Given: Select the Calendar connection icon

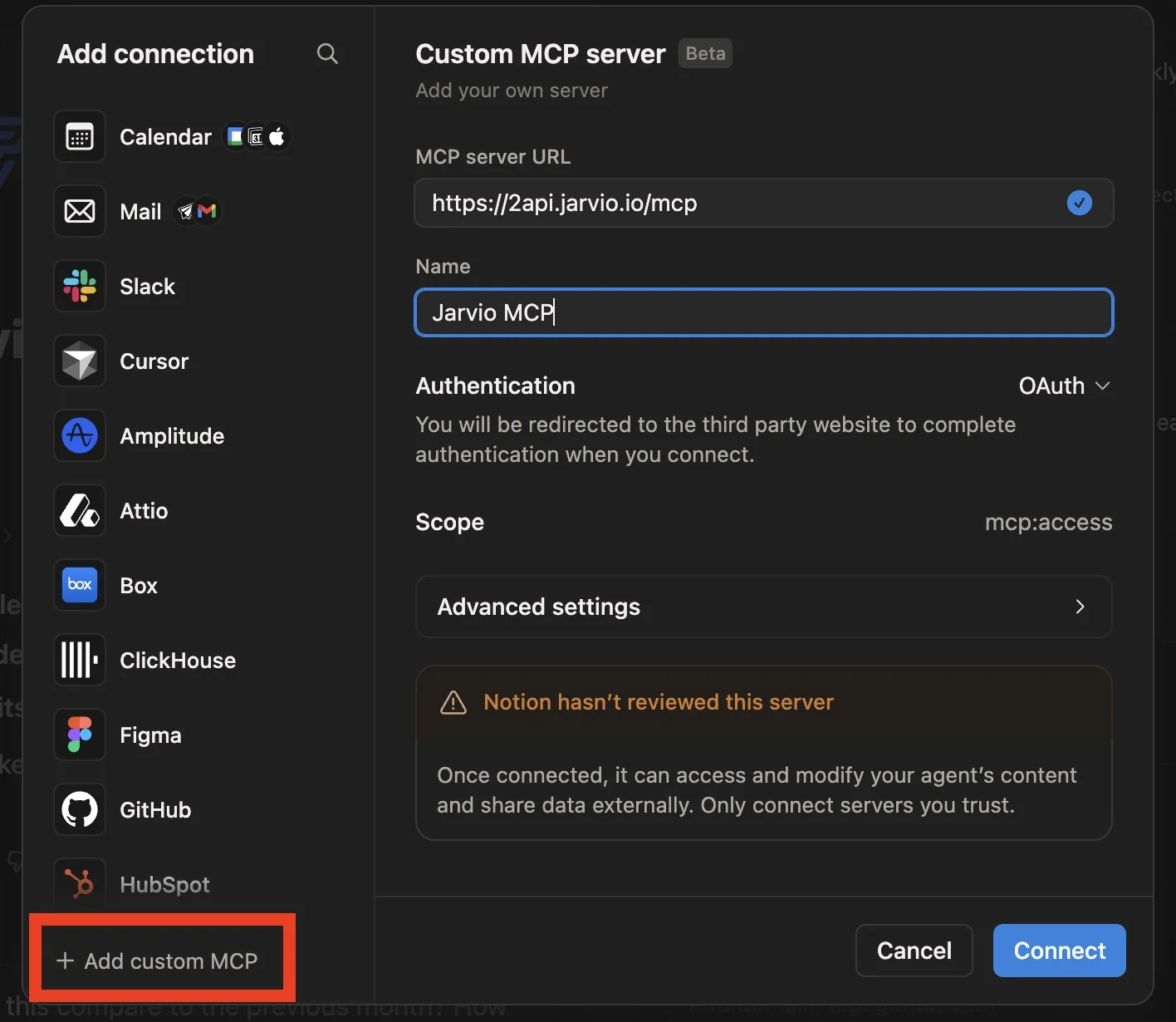Looking at the screenshot, I should 80,136.
